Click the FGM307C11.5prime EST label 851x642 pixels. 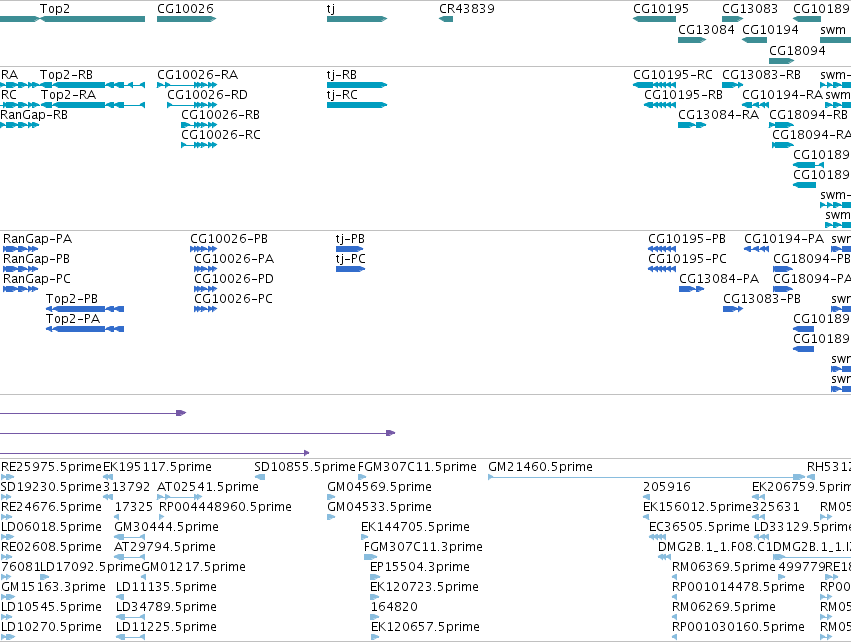[x=417, y=467]
